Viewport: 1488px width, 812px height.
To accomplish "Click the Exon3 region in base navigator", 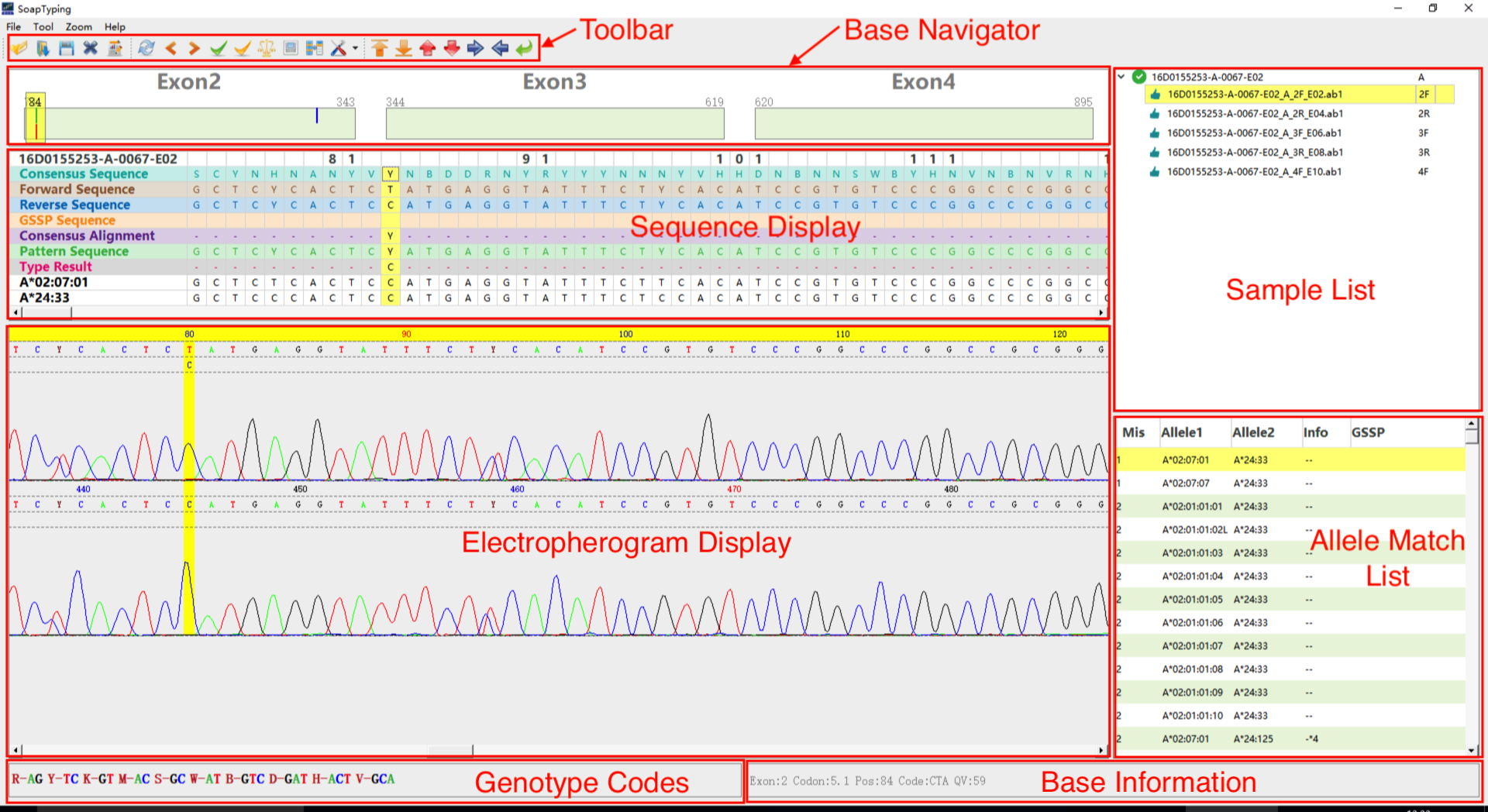I will coord(555,124).
